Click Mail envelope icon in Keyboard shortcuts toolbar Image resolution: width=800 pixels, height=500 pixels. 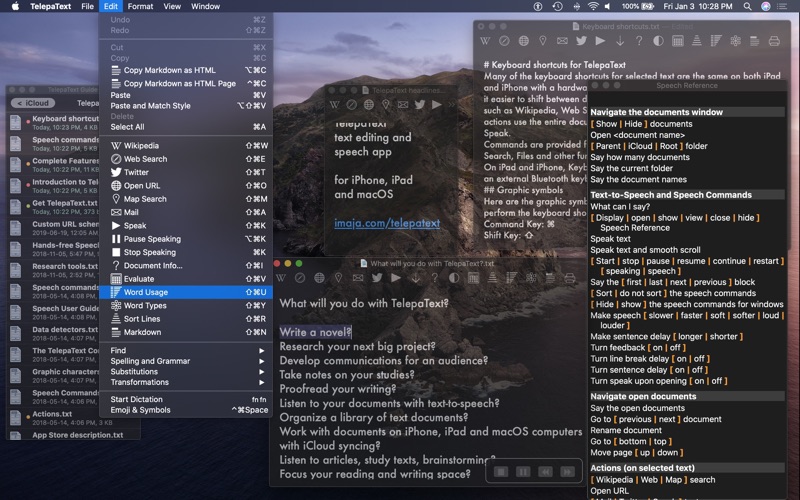pos(562,41)
